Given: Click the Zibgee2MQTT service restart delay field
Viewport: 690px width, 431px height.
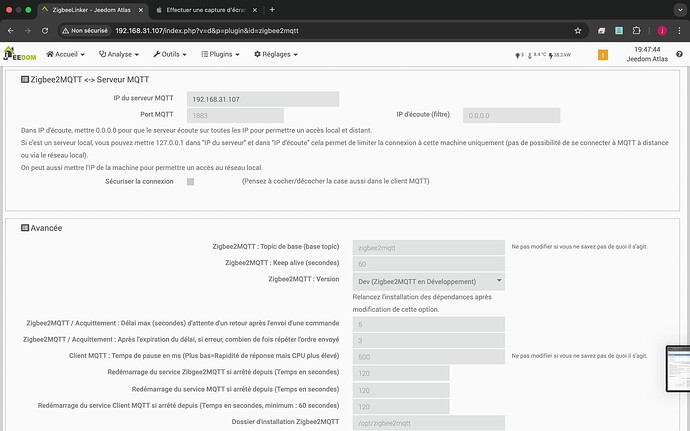Looking at the screenshot, I should click(x=401, y=373).
